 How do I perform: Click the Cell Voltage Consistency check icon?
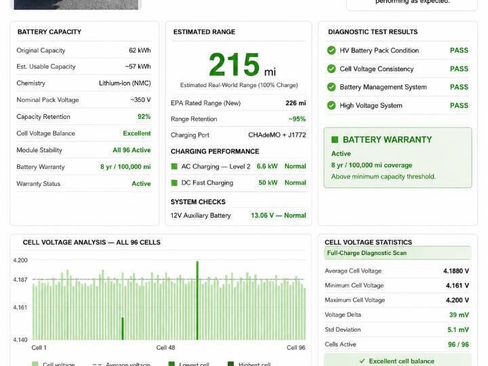(331, 69)
